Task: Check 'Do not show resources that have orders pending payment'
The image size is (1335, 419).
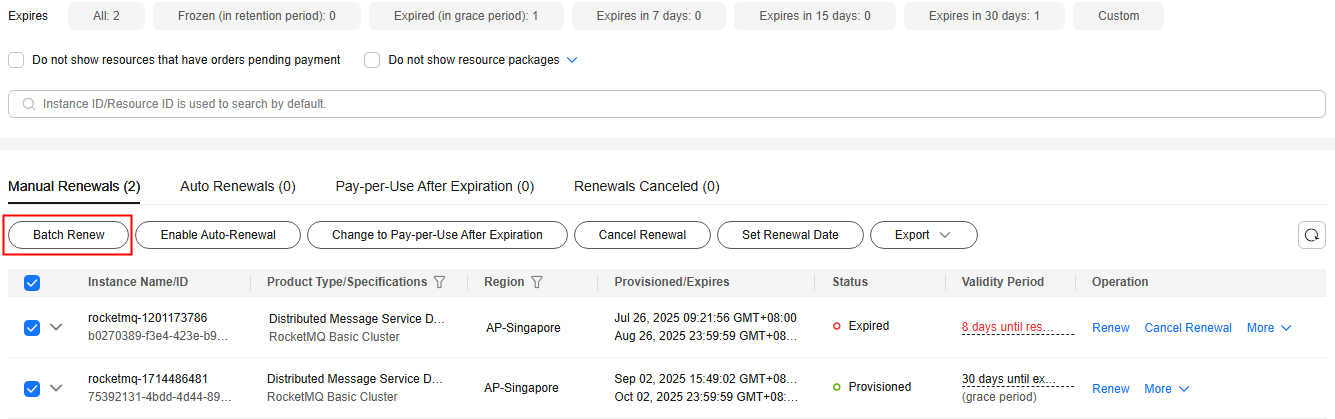Action: pos(16,60)
